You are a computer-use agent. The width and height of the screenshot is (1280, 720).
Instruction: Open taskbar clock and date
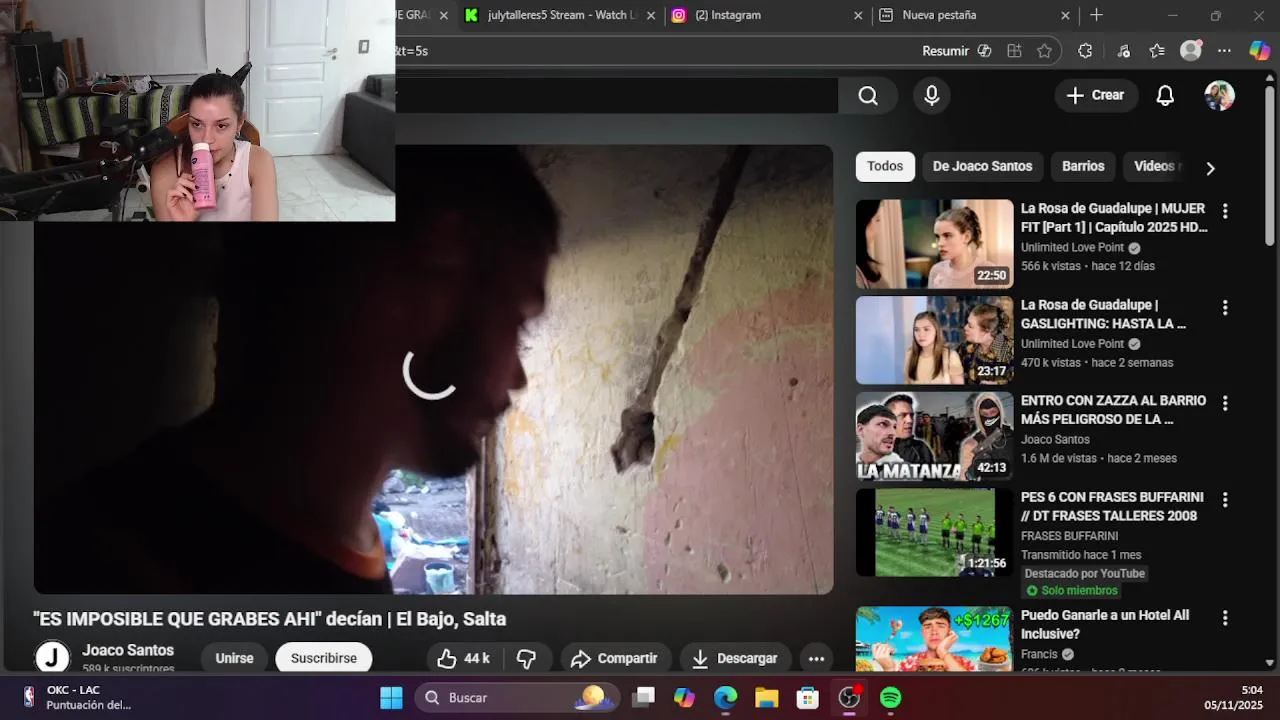coord(1236,697)
